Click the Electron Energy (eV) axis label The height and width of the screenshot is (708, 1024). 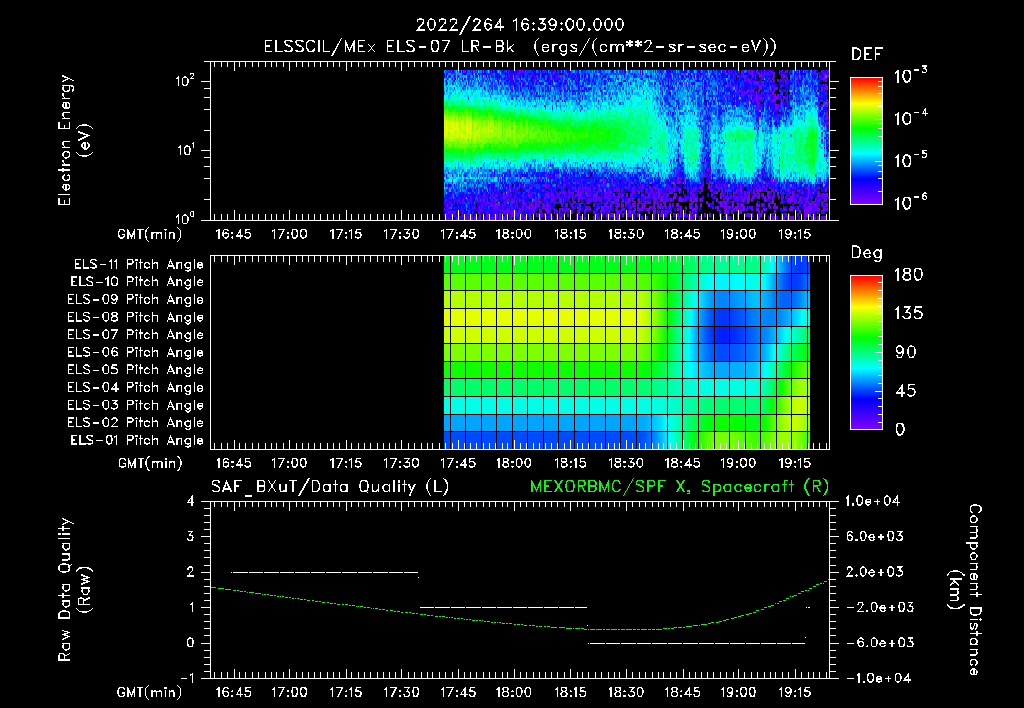[74, 140]
